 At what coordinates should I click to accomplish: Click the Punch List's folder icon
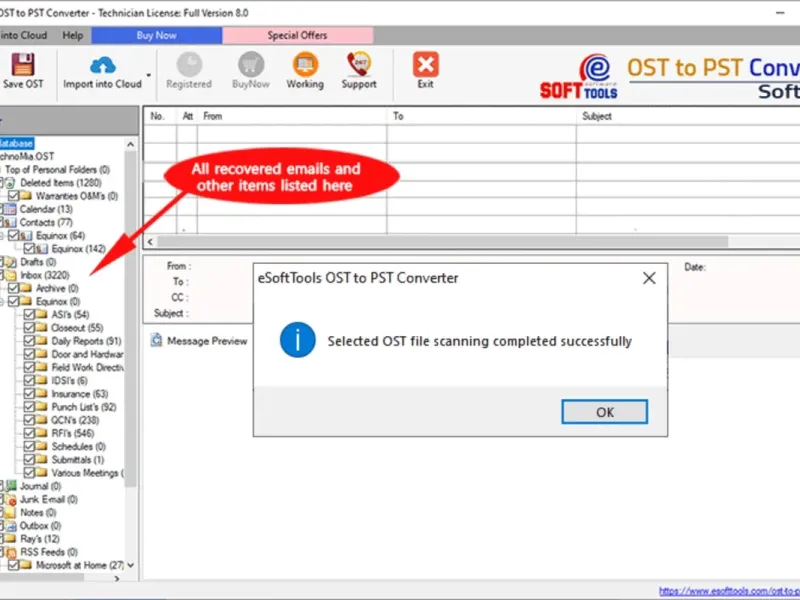pos(41,407)
